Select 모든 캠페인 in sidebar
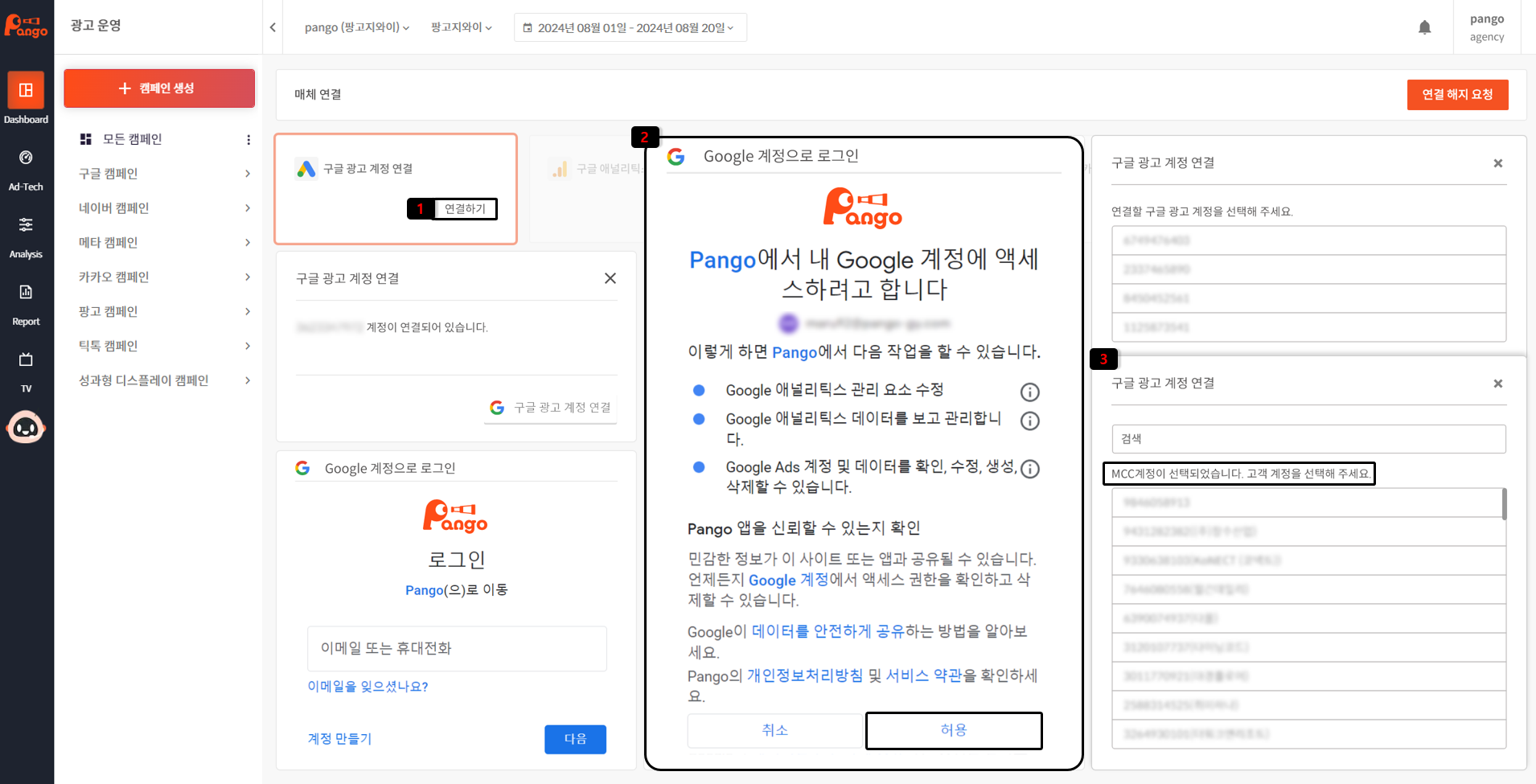The height and width of the screenshot is (784, 1536). coord(132,139)
